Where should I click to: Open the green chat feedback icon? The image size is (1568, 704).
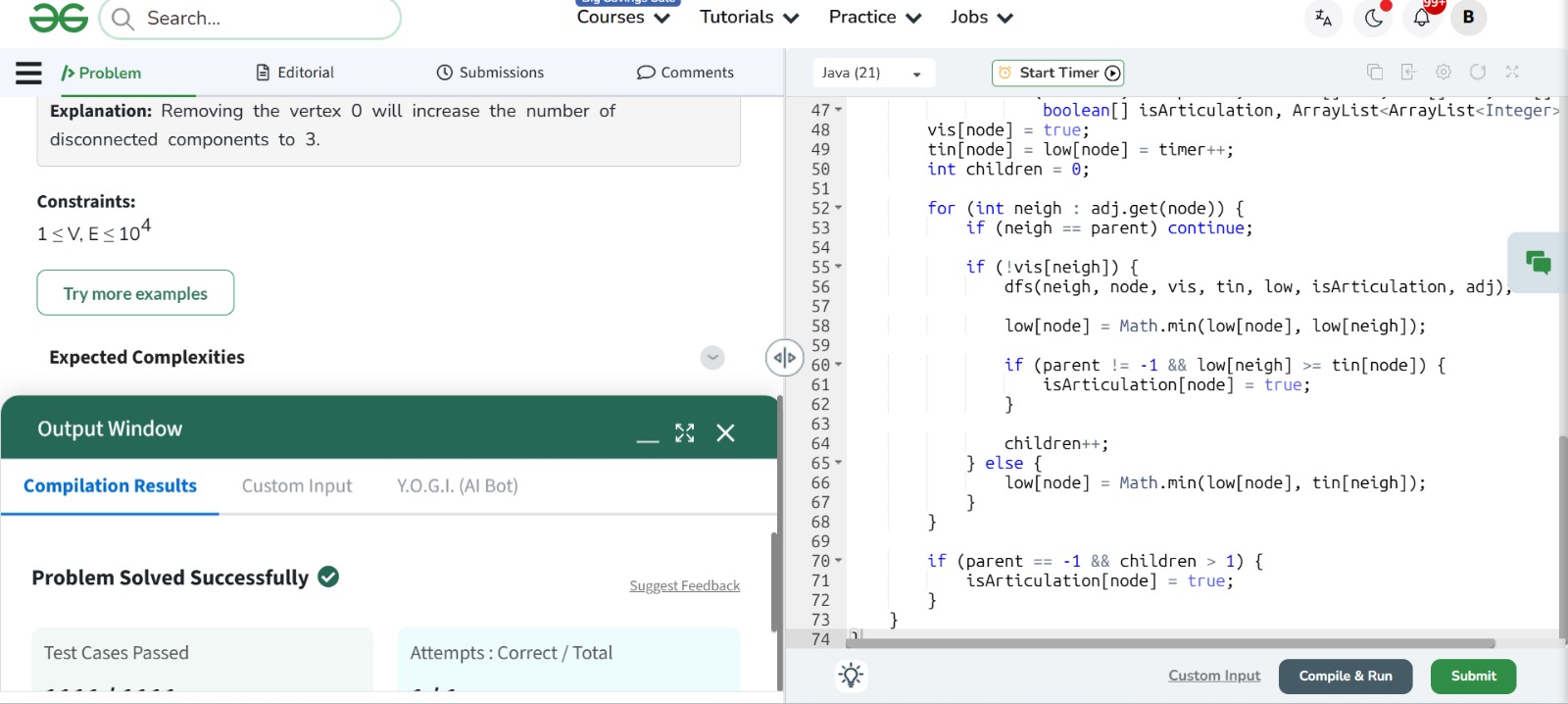tap(1538, 262)
